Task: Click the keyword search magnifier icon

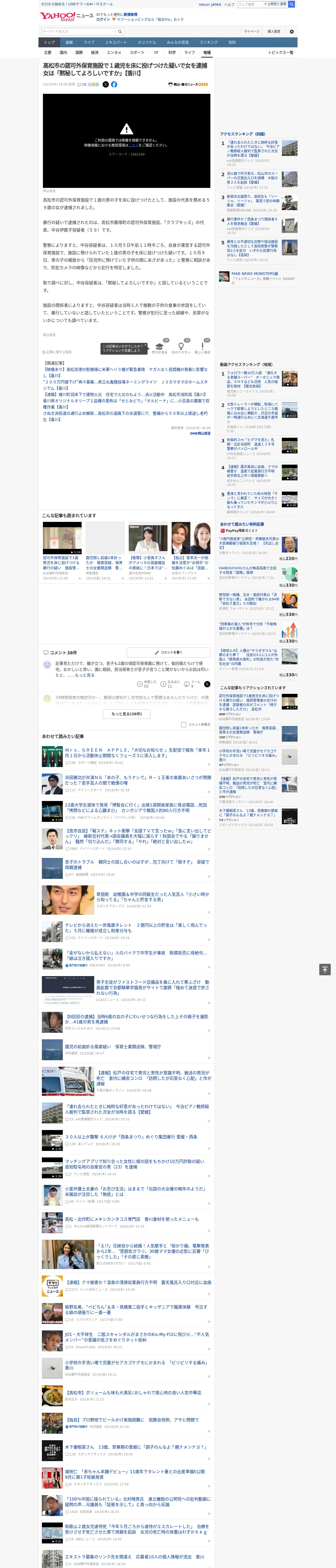Action: (x=120, y=32)
